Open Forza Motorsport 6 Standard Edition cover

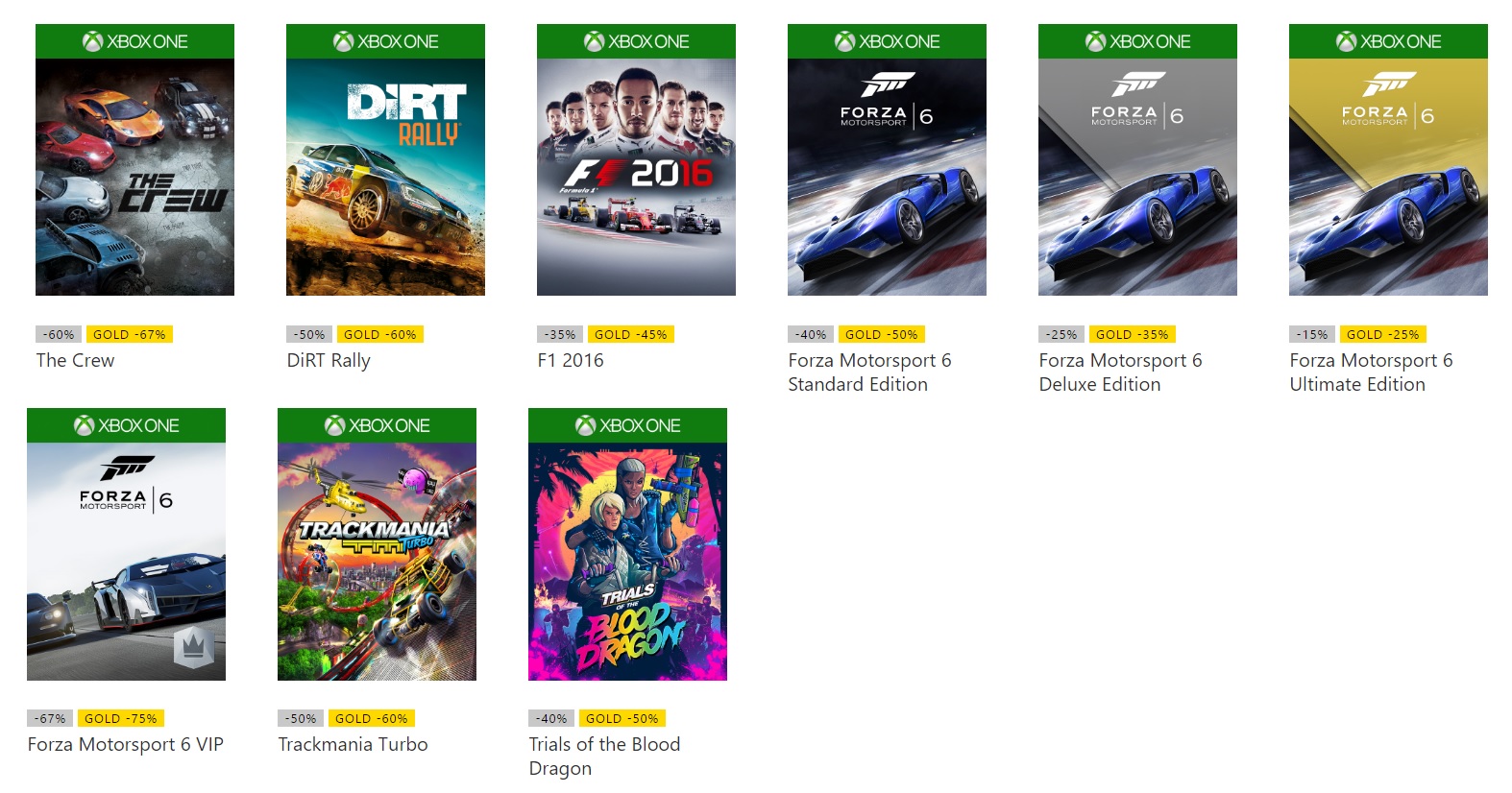(x=887, y=178)
